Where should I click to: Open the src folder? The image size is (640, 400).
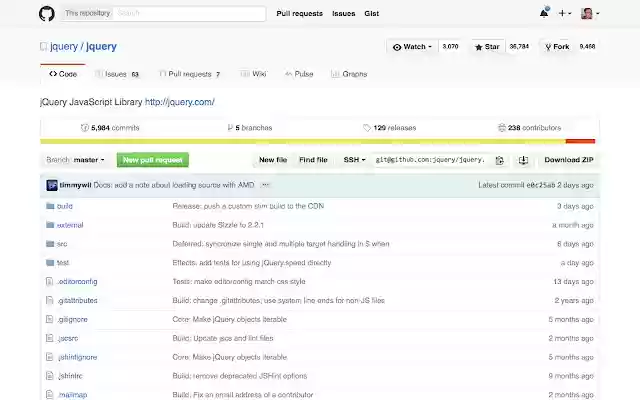62,244
